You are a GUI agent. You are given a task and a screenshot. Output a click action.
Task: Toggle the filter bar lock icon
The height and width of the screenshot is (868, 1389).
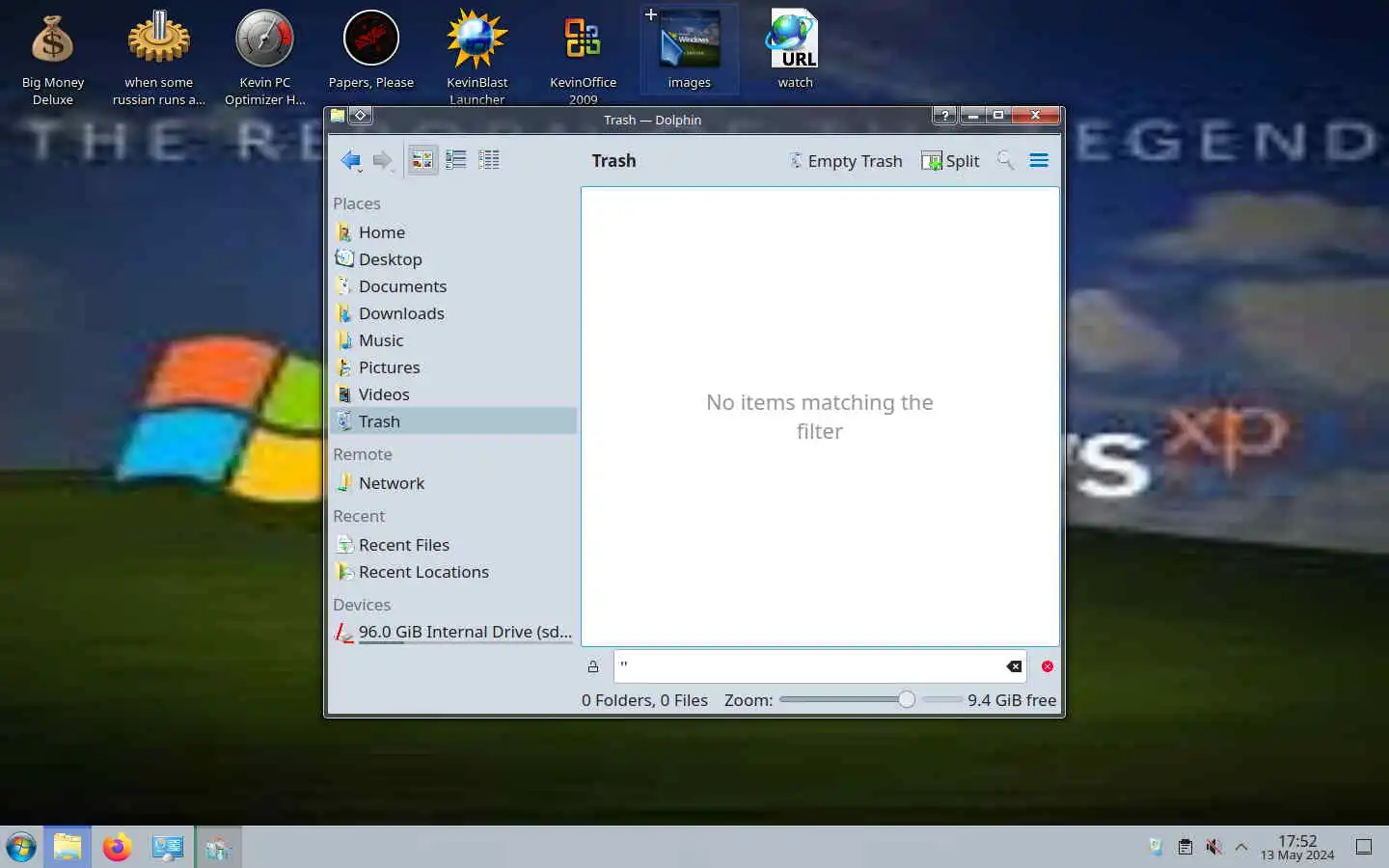(593, 666)
